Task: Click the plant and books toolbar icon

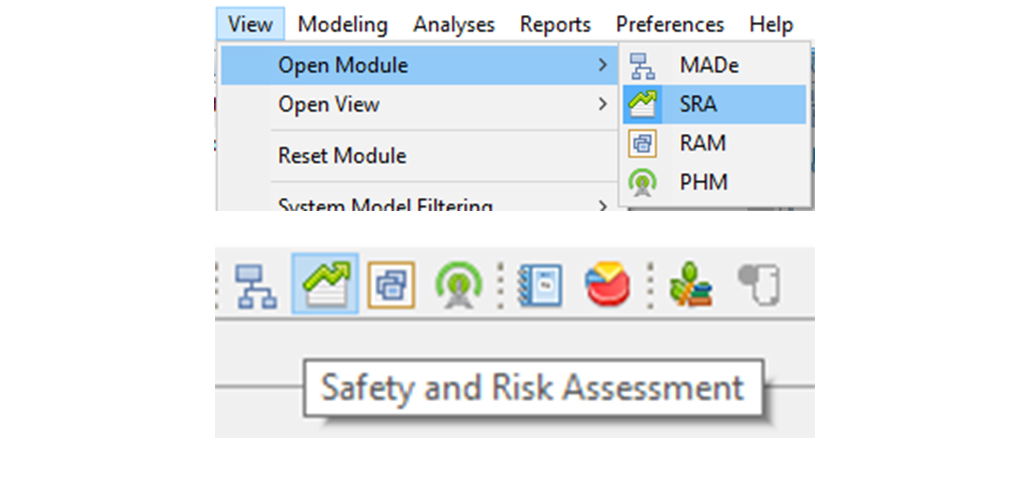Action: [x=690, y=285]
